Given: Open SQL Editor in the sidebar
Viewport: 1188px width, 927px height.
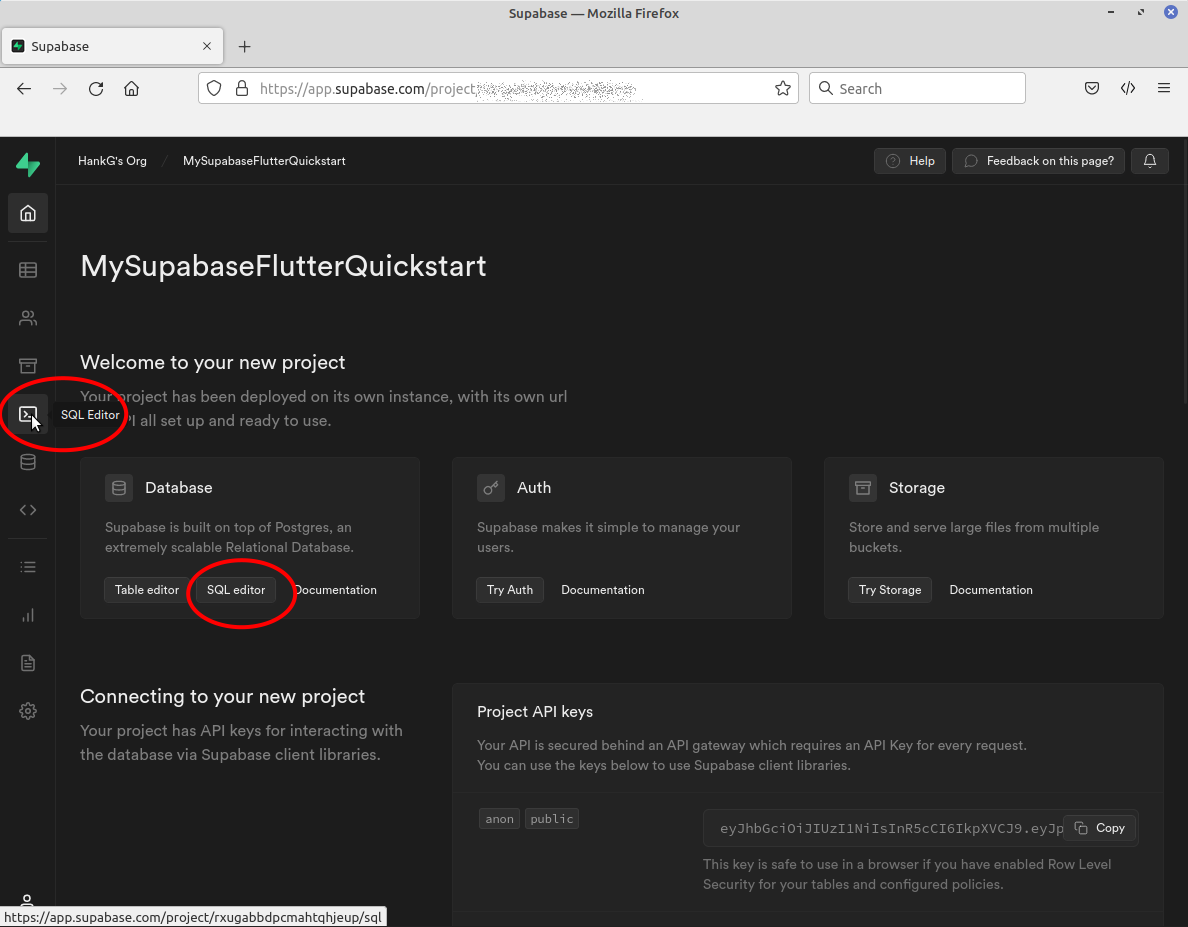Looking at the screenshot, I should pyautogui.click(x=28, y=414).
